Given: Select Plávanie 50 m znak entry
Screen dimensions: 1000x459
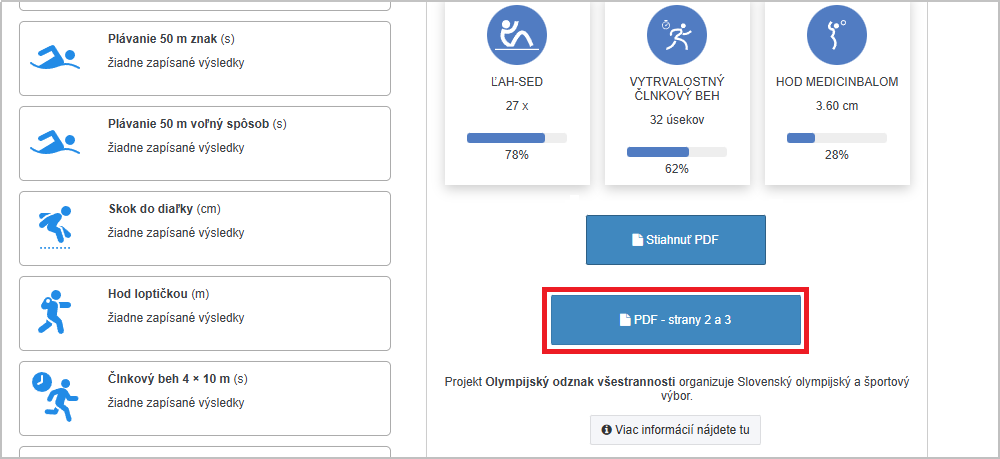Looking at the screenshot, I should point(205,58).
